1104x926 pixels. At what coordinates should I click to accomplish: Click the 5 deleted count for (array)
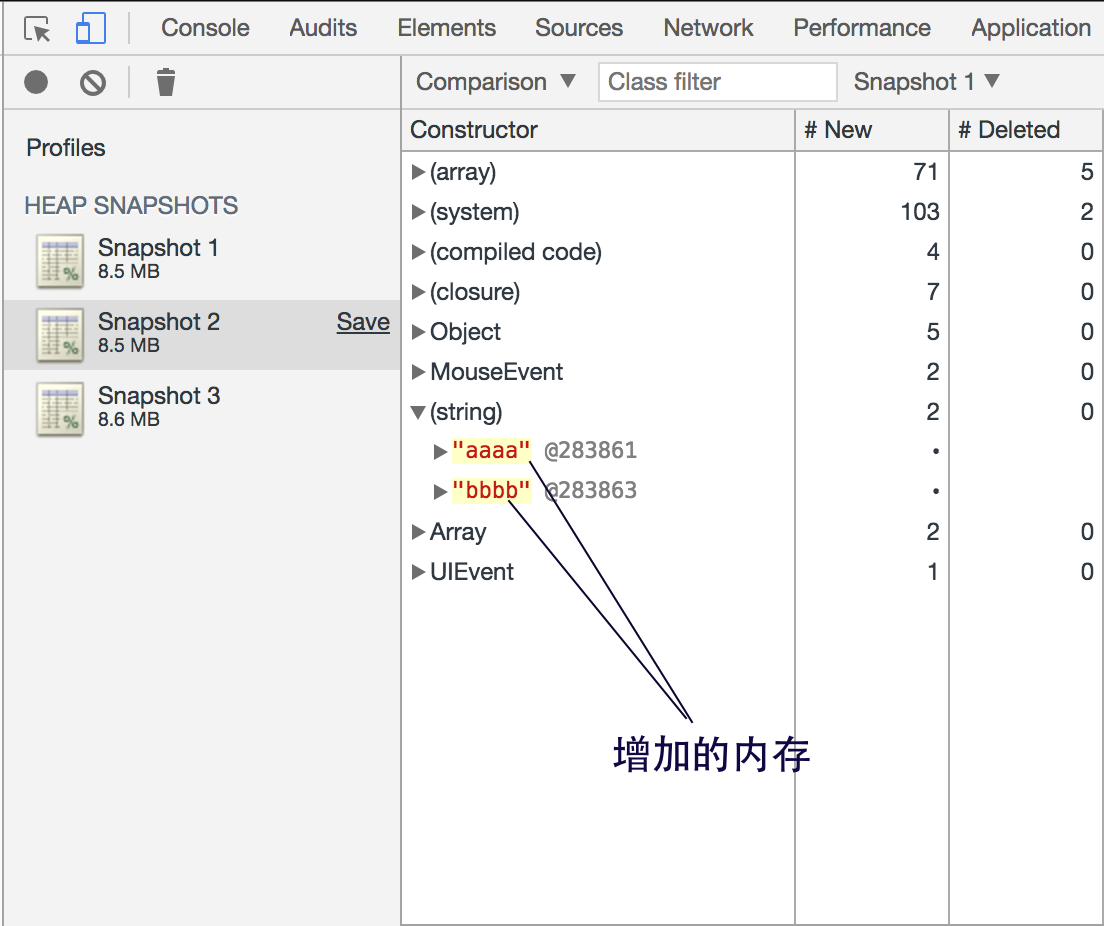click(1086, 172)
